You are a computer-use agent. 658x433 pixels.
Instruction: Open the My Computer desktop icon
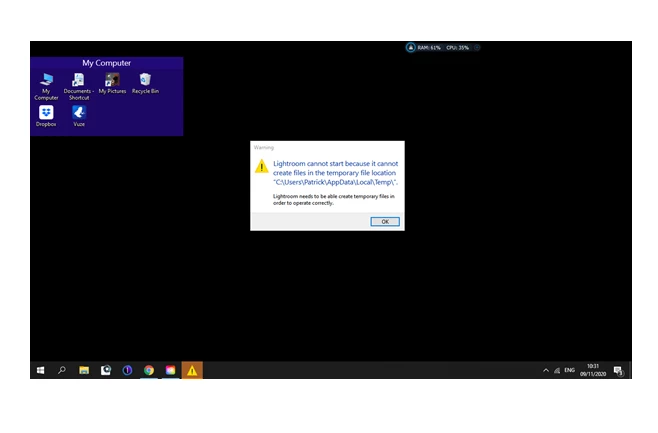[x=46, y=86]
